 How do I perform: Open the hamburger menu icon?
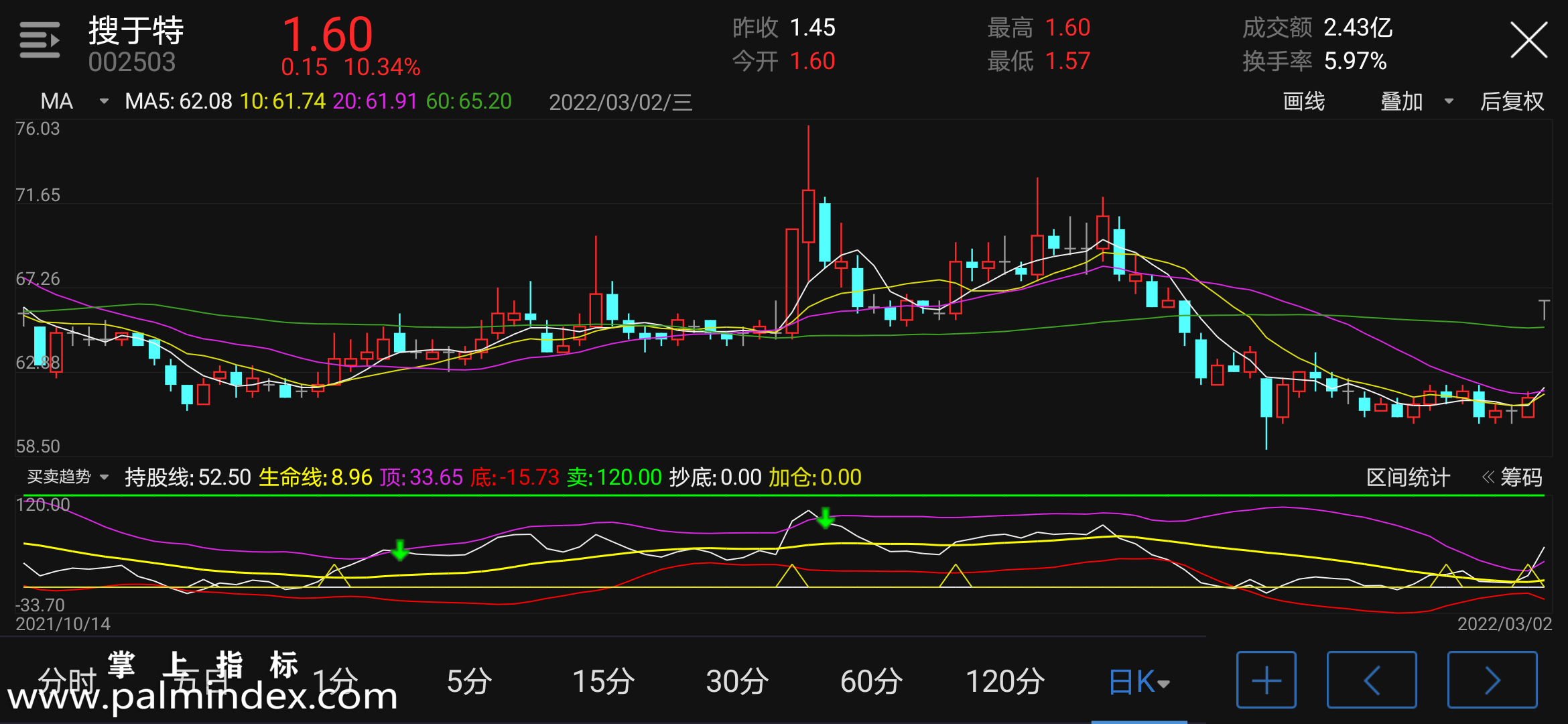[40, 40]
